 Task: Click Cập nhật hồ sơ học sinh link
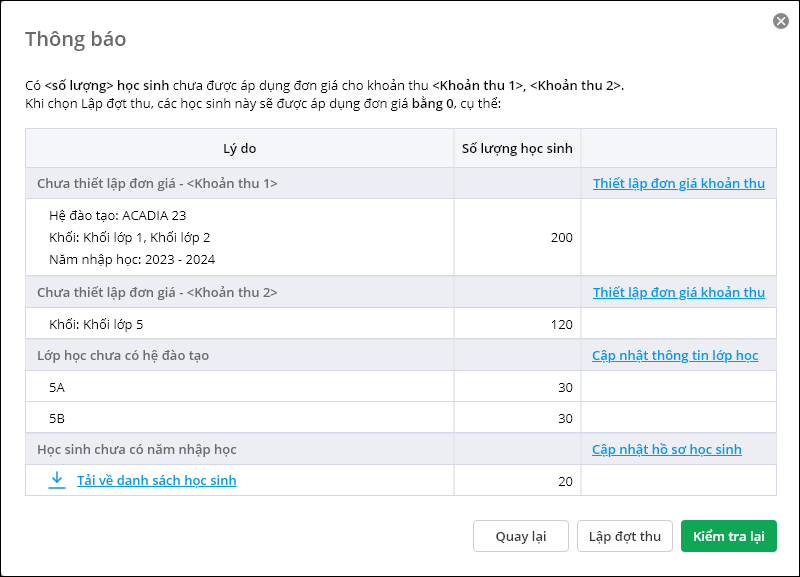pyautogui.click(x=667, y=449)
